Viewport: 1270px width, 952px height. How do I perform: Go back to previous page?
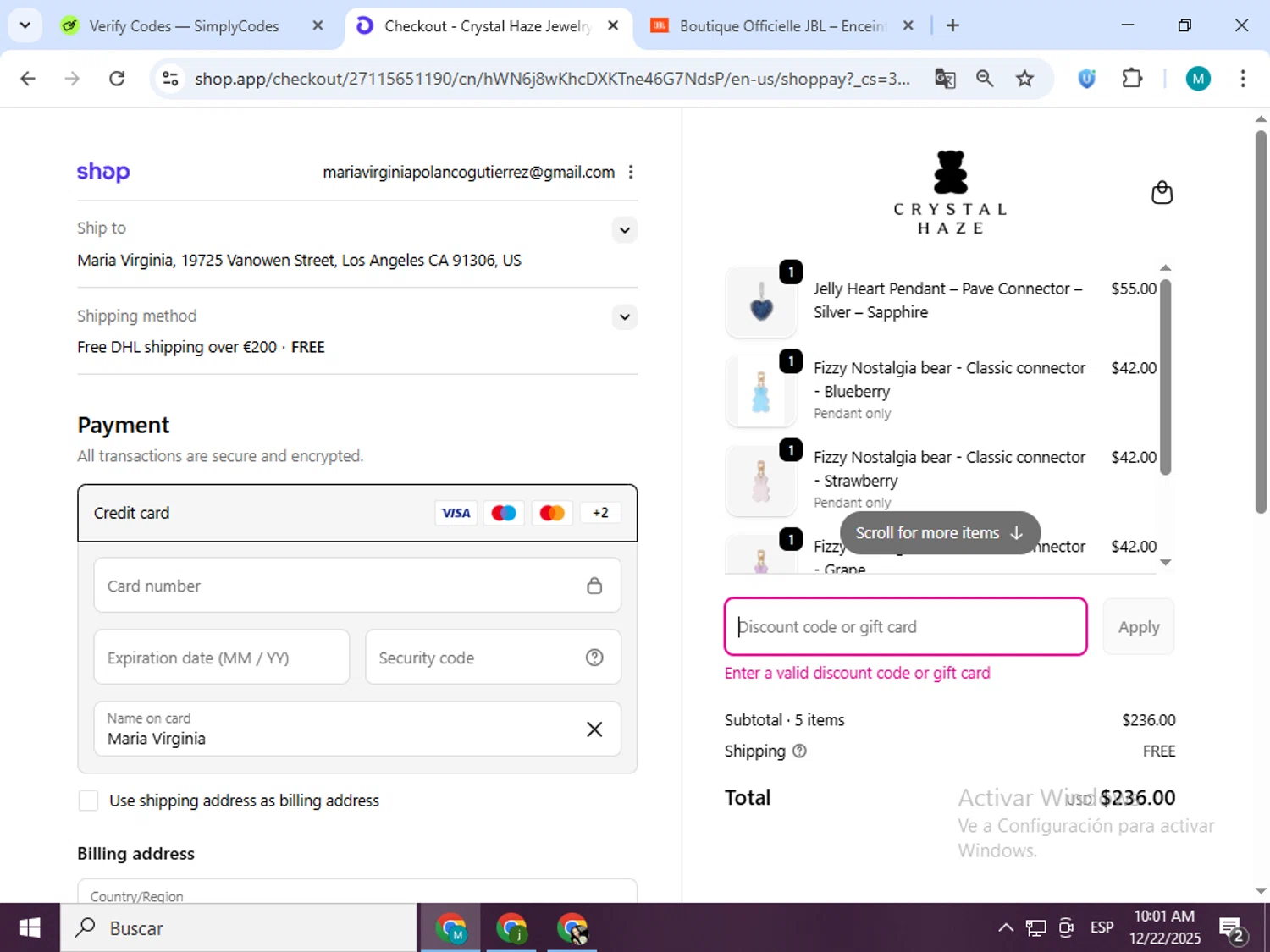click(x=28, y=79)
